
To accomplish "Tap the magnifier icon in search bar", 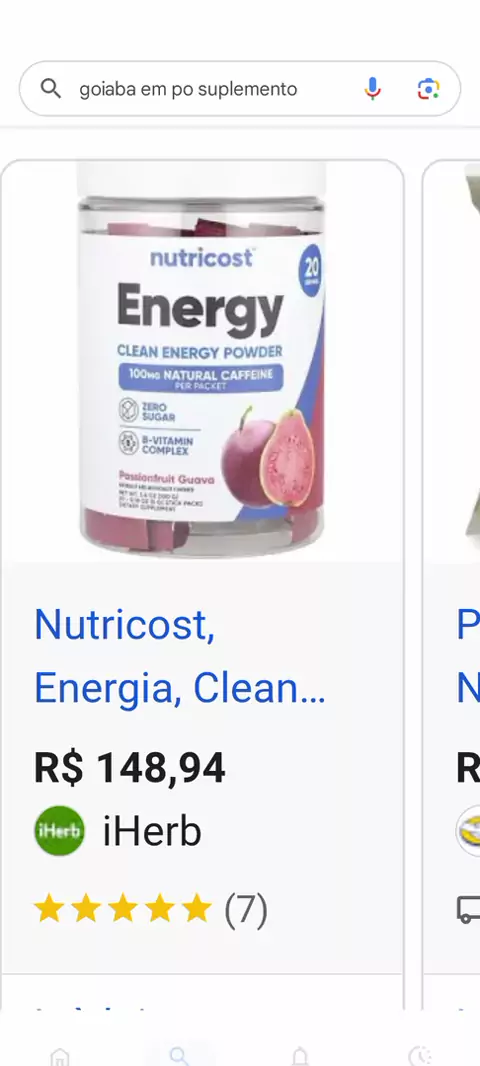I will coord(51,88).
